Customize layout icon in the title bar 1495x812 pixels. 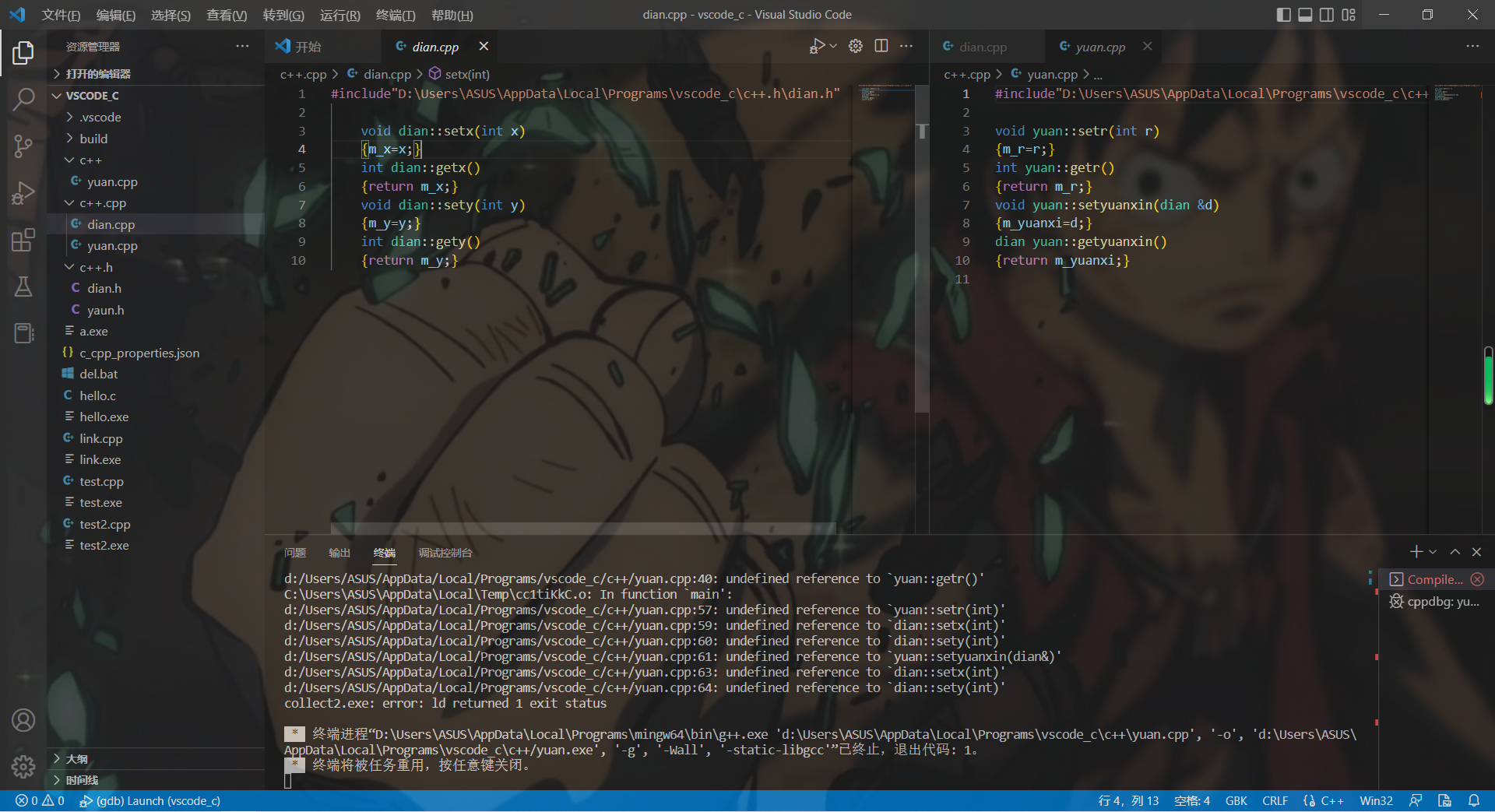[1349, 15]
